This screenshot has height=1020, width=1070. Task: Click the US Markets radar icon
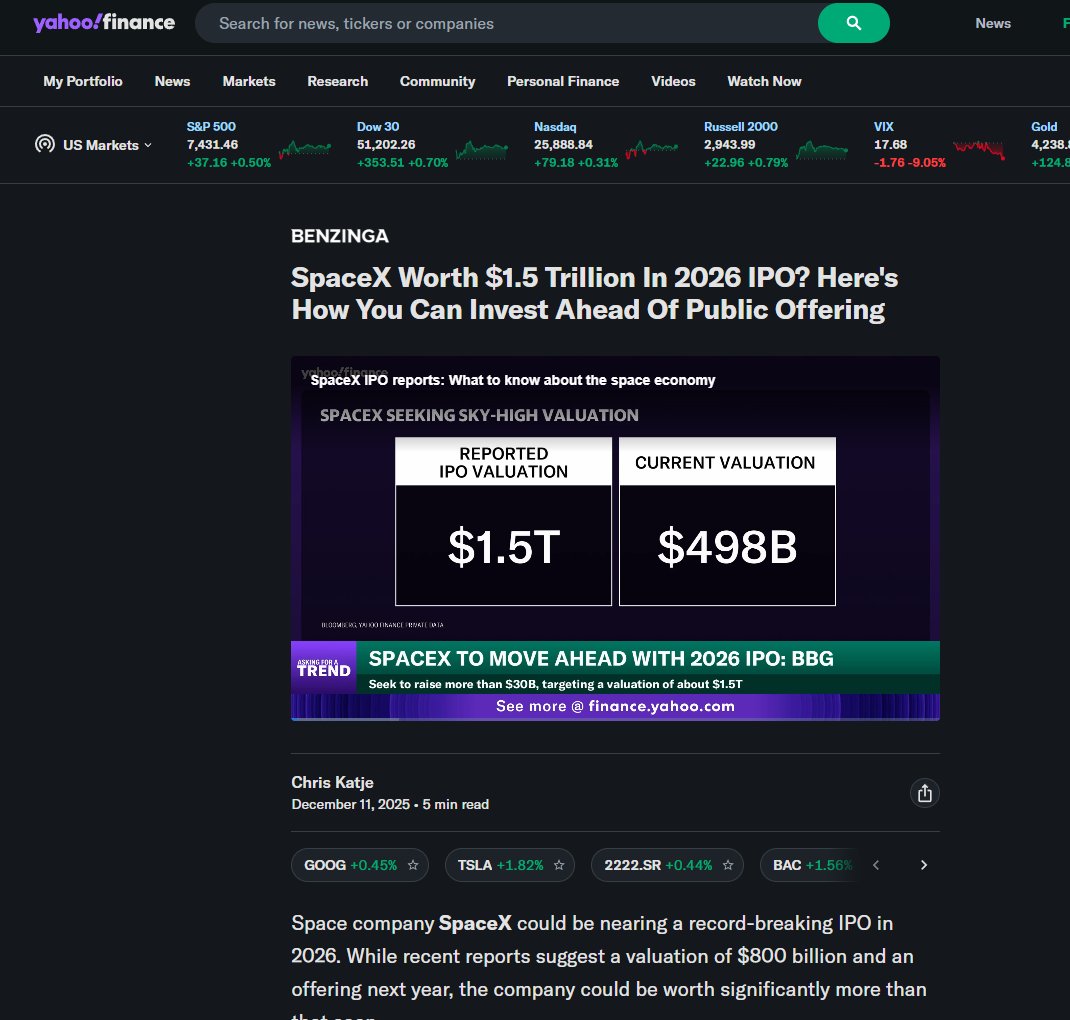click(x=45, y=144)
